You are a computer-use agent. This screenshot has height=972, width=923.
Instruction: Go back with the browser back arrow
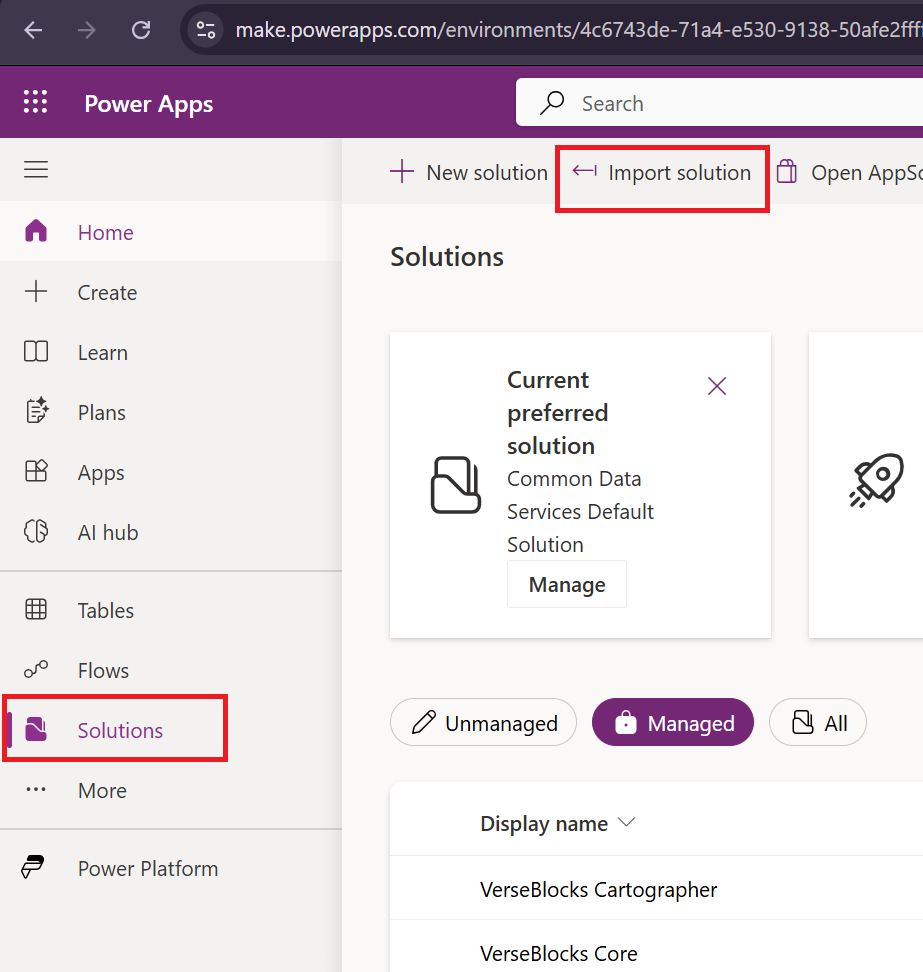(33, 30)
